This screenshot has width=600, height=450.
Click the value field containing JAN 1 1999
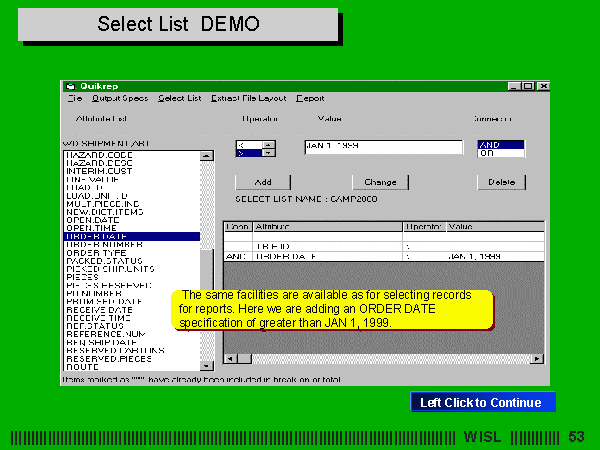(383, 147)
